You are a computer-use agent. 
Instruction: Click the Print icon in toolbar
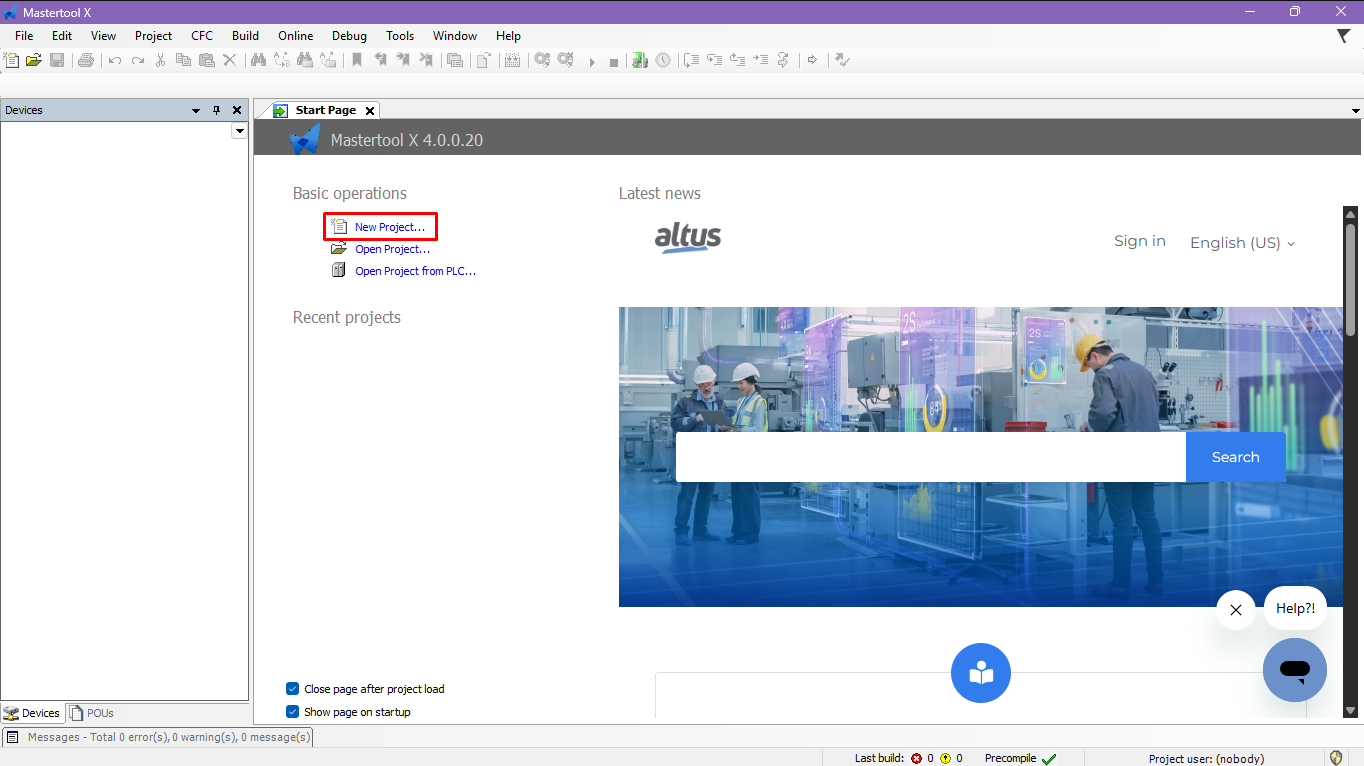point(86,60)
